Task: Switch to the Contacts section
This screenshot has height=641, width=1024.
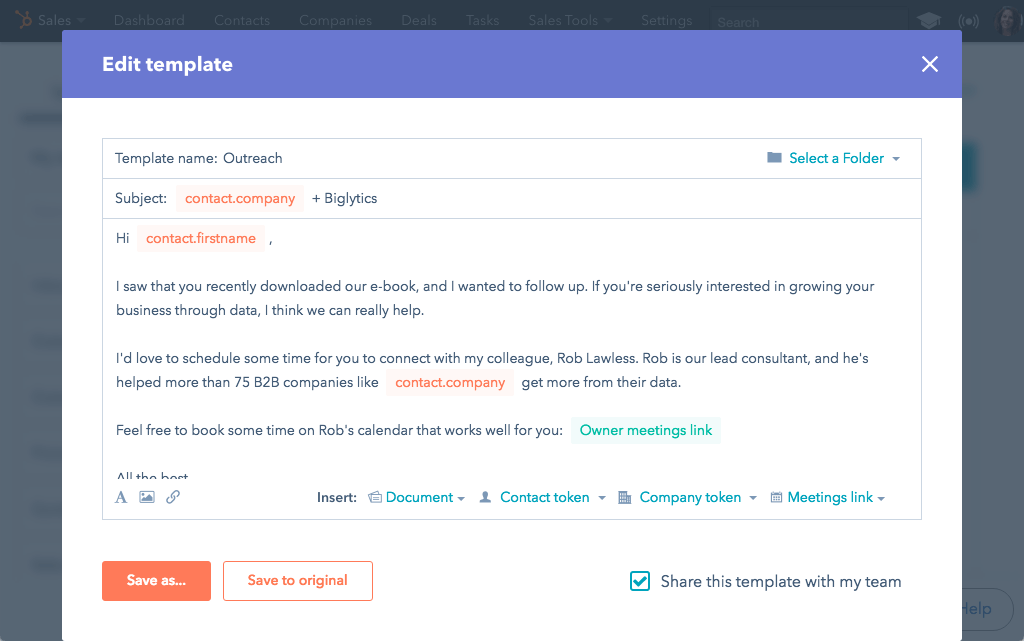Action: pos(242,19)
